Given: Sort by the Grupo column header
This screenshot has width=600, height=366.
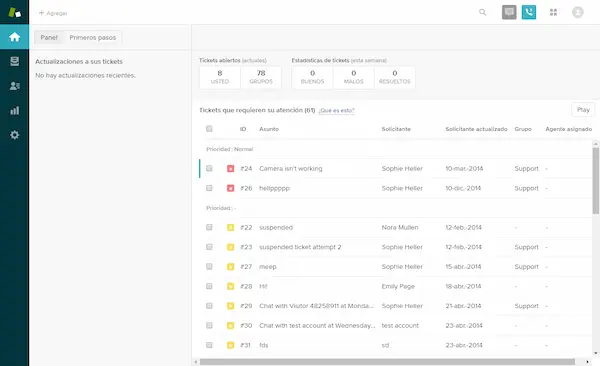Looking at the screenshot, I should pyautogui.click(x=523, y=129).
